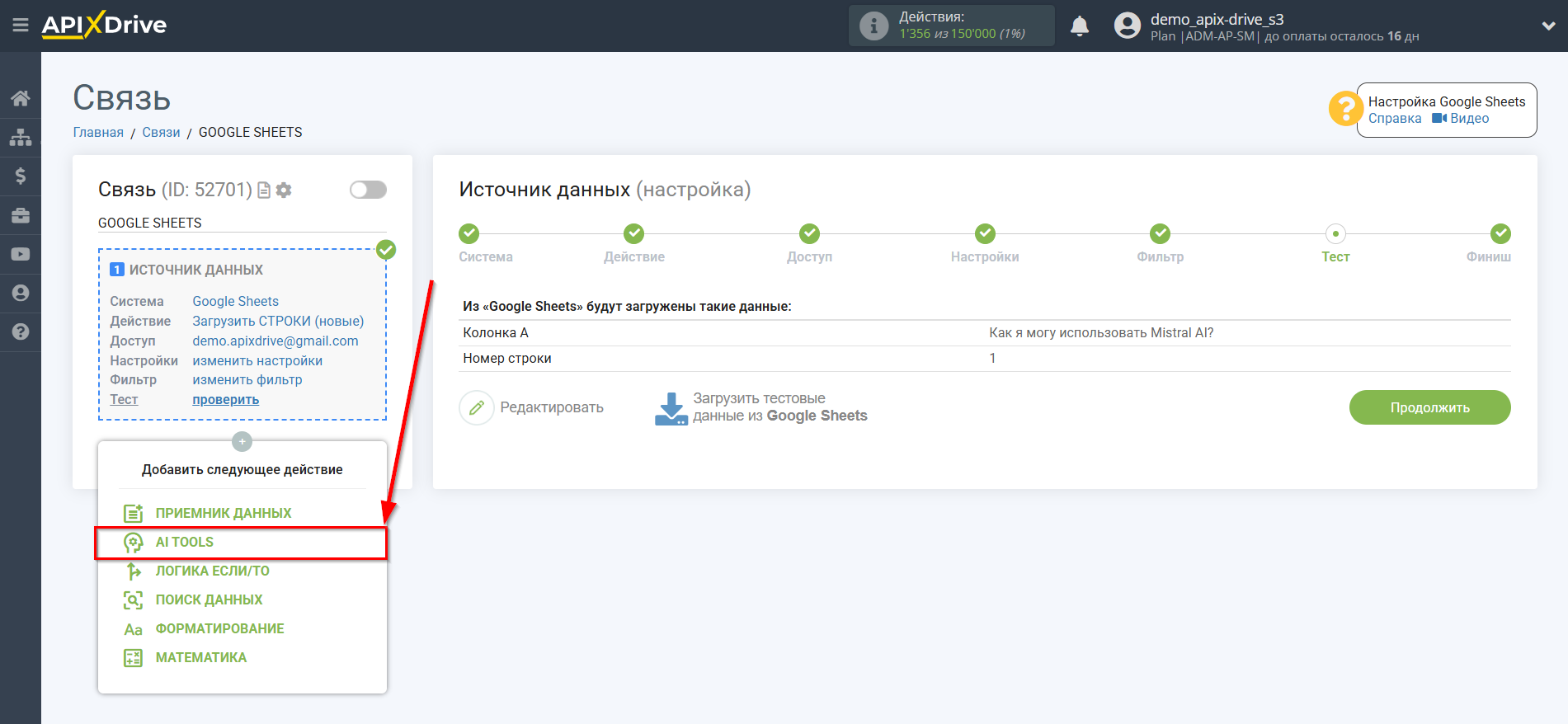Click the AI Tools head-gear icon
Image resolution: width=1568 pixels, height=724 pixels.
pyautogui.click(x=133, y=542)
